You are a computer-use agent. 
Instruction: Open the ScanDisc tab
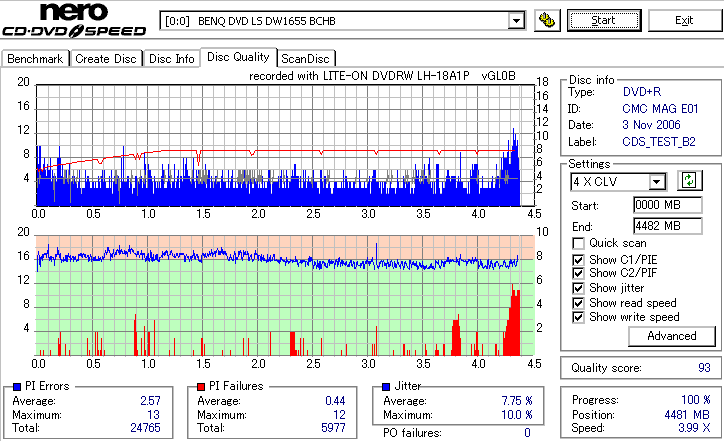305,59
